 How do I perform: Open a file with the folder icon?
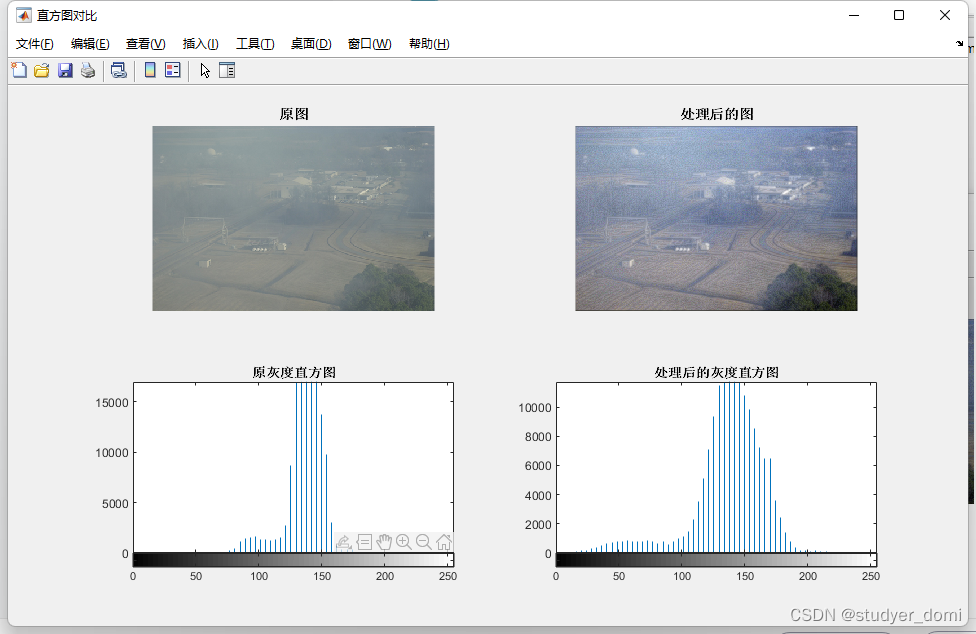click(42, 70)
